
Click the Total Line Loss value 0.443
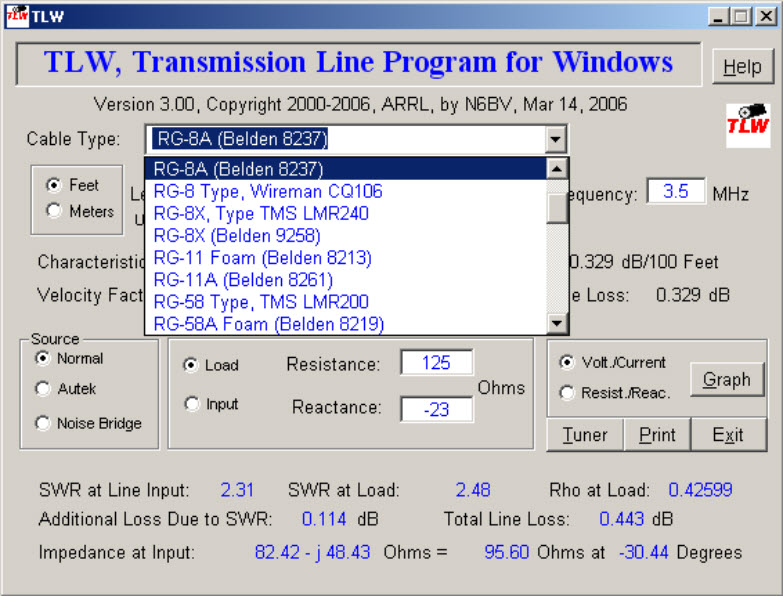[x=621, y=519]
